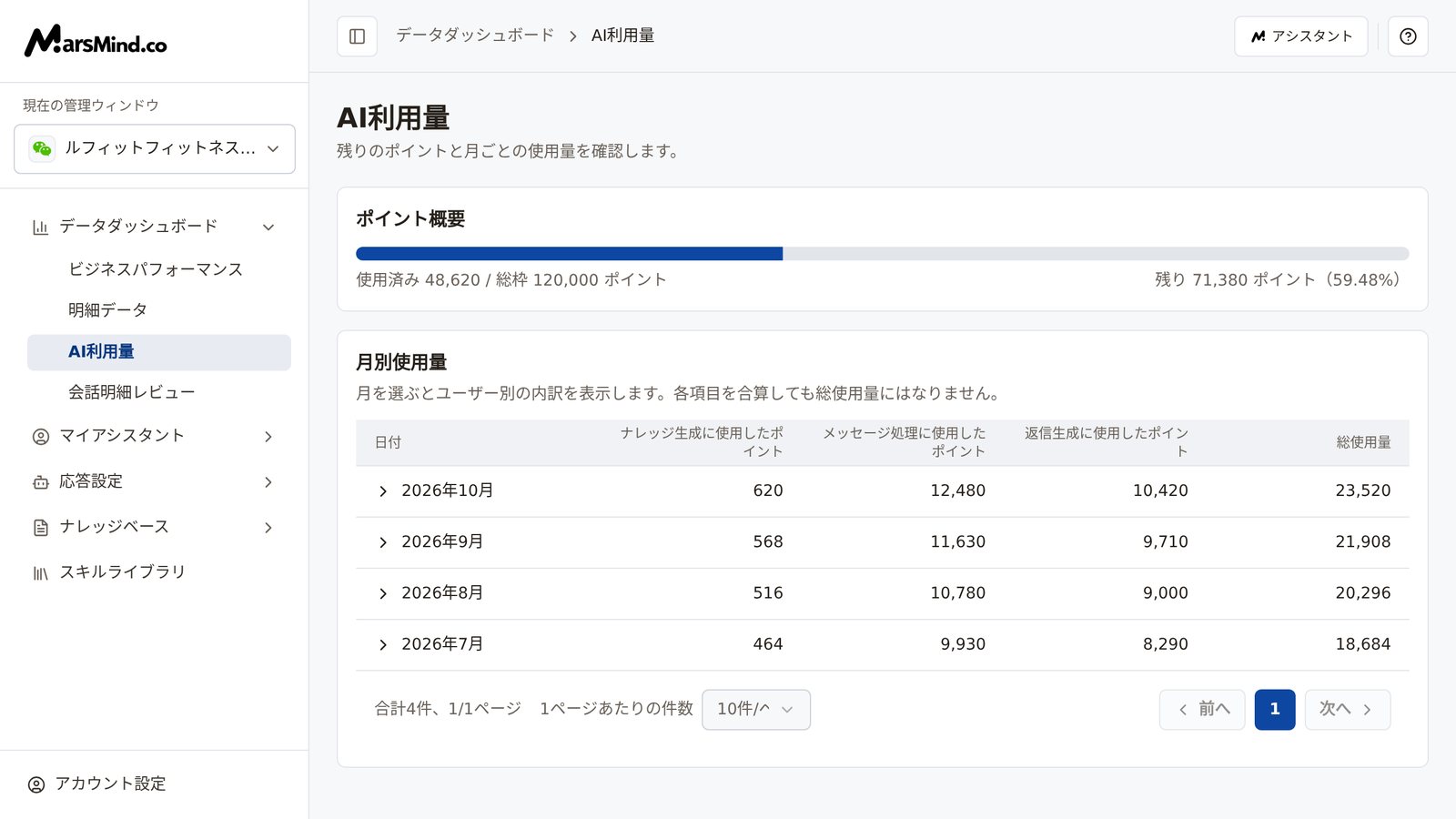
Task: Expand 応答設定 menu chevron
Action: pos(268,482)
